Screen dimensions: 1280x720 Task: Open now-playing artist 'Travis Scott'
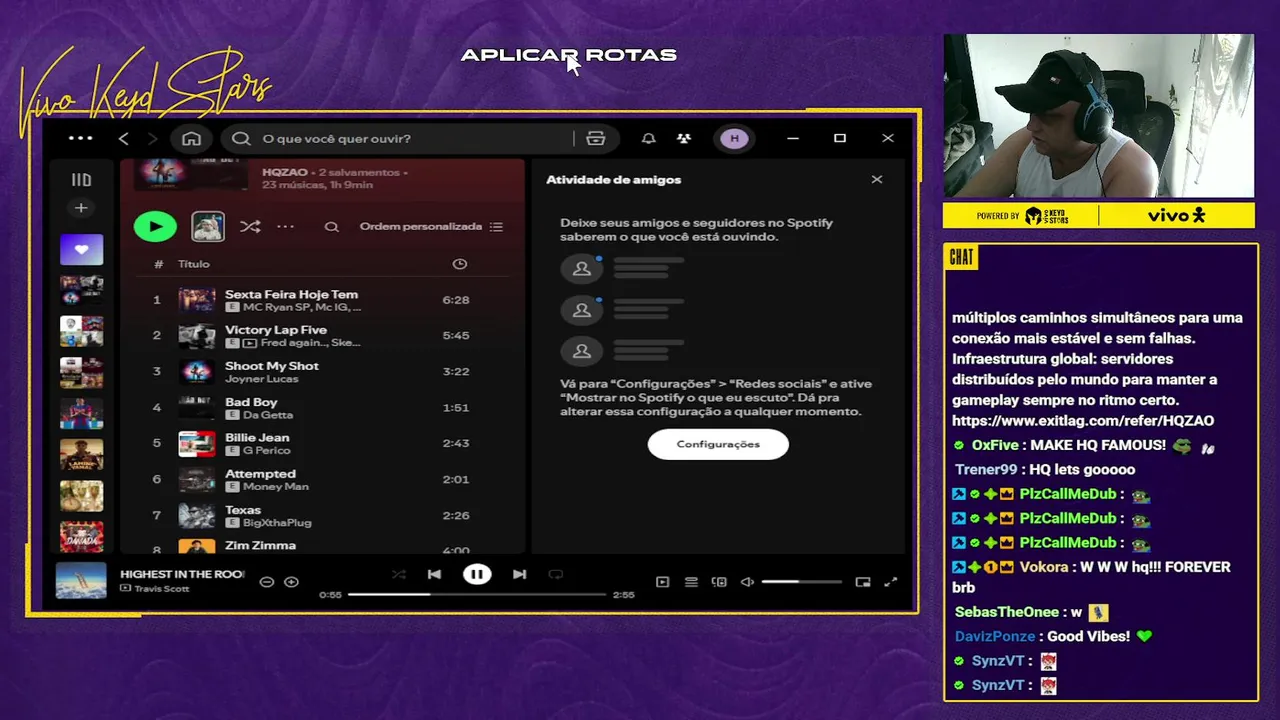[x=161, y=588]
